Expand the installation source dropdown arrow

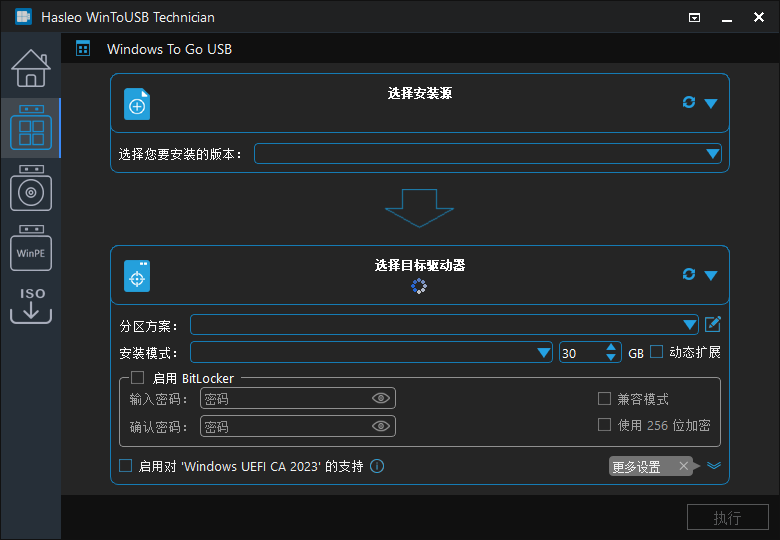pos(711,103)
